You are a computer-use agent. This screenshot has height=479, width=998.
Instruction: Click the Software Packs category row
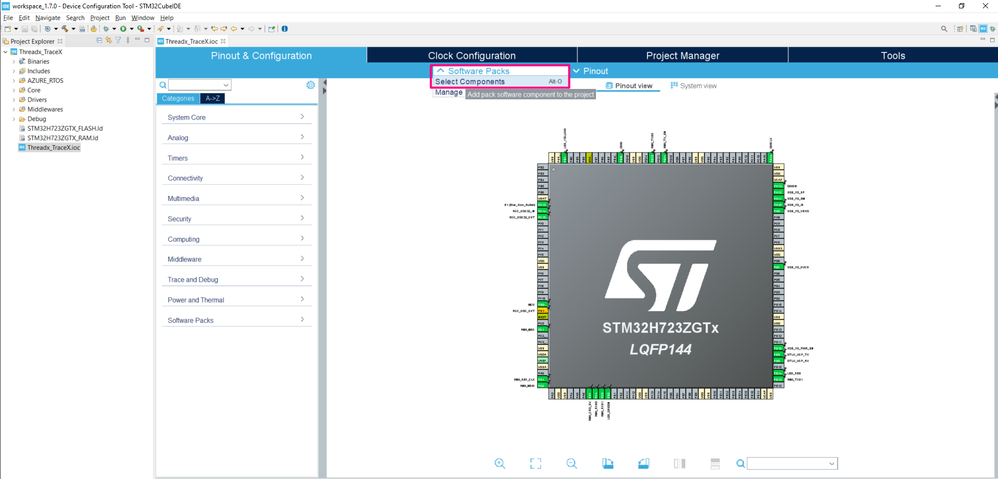(237, 320)
